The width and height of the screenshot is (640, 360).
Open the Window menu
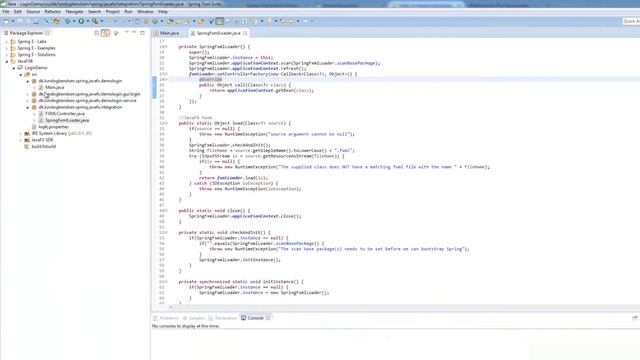145,12
